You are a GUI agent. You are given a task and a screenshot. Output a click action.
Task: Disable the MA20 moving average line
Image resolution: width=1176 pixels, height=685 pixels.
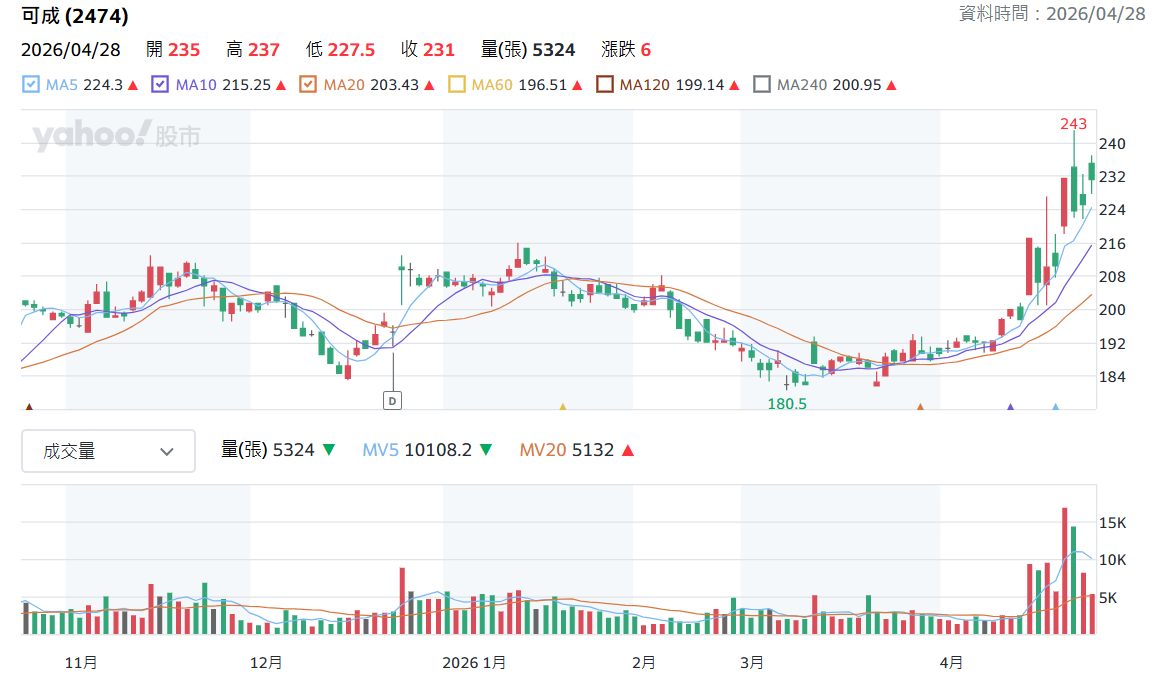tap(308, 85)
